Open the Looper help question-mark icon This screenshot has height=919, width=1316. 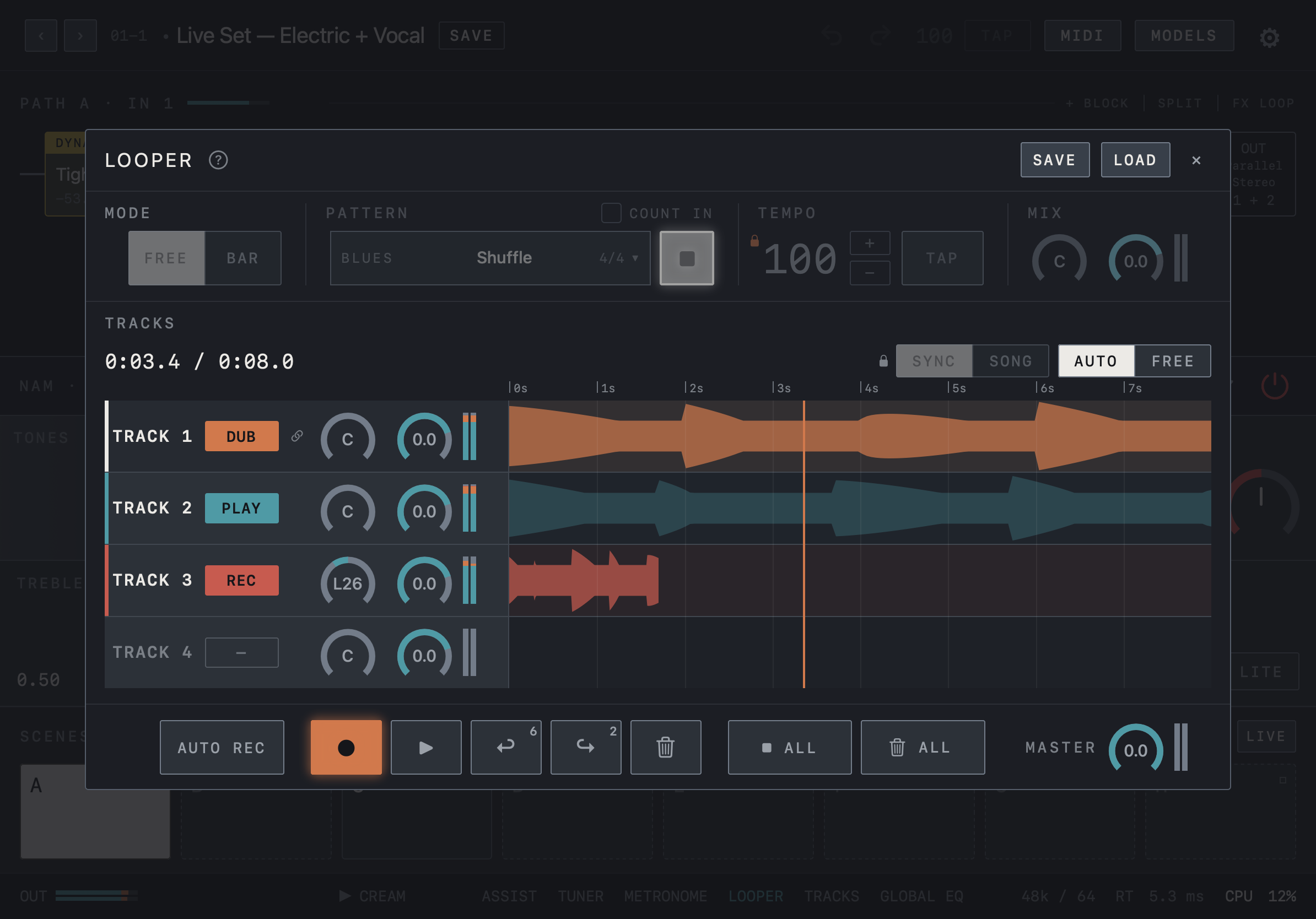[x=218, y=160]
